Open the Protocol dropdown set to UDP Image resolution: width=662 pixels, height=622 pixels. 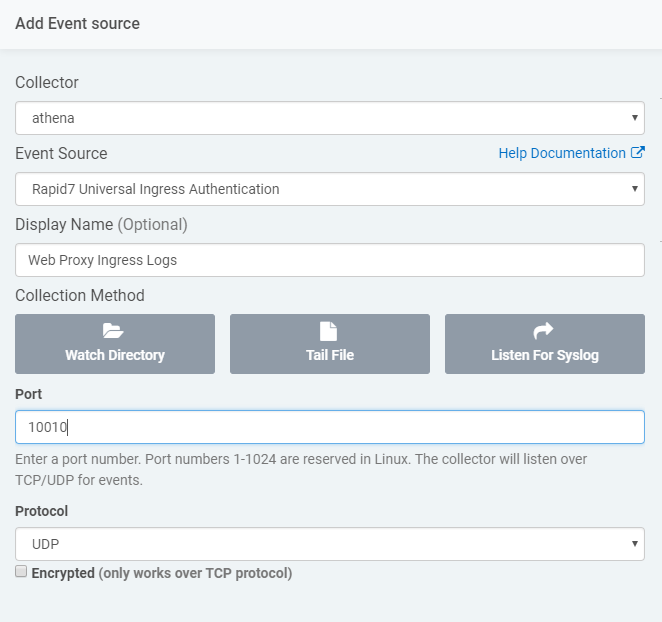point(329,544)
